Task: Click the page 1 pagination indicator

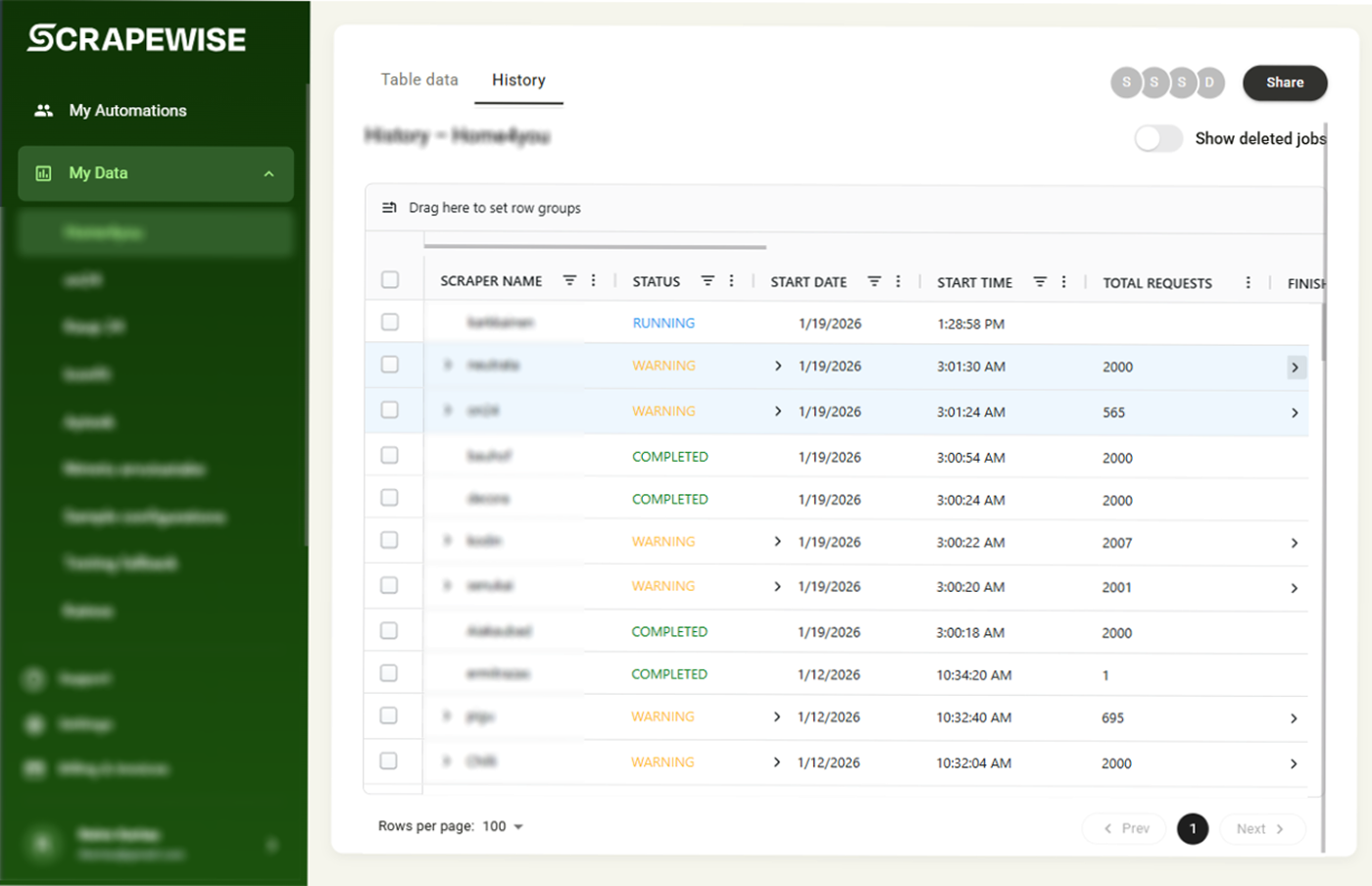Action: point(1192,828)
